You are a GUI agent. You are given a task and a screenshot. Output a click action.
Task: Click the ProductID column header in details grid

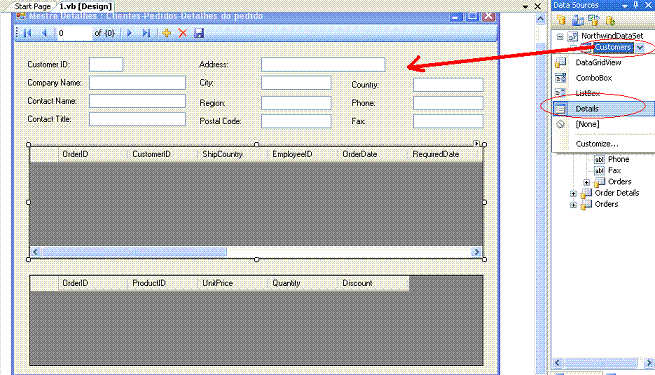tap(162, 283)
